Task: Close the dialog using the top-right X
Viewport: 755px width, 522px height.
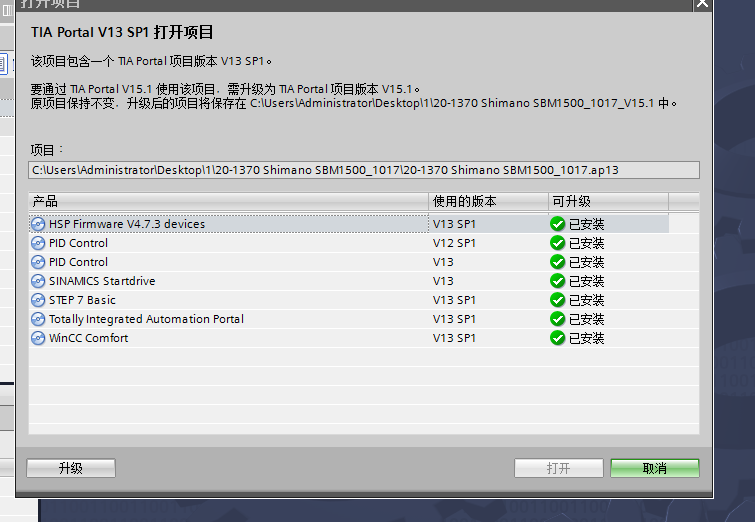Action: 703,4
